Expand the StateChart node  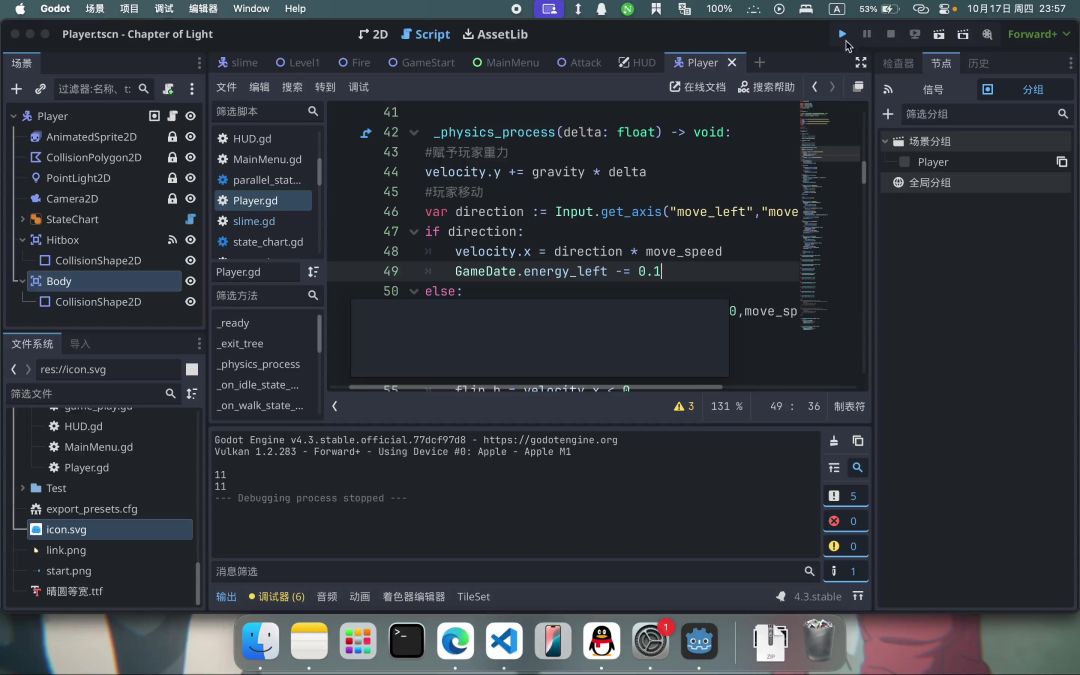tap(22, 219)
